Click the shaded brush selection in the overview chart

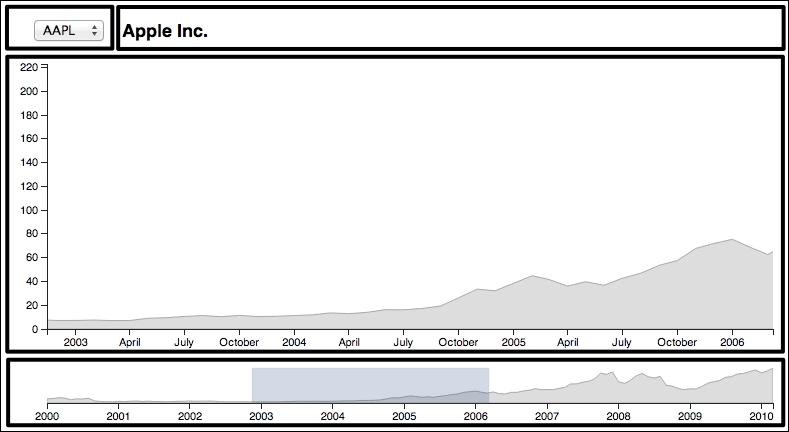(370, 385)
